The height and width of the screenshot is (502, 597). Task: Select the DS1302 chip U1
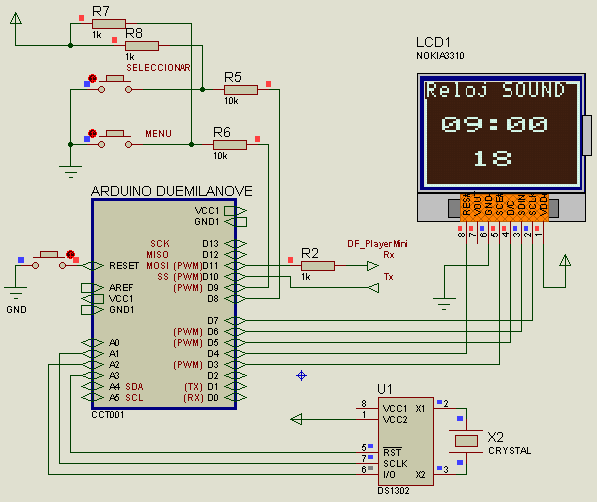point(405,441)
